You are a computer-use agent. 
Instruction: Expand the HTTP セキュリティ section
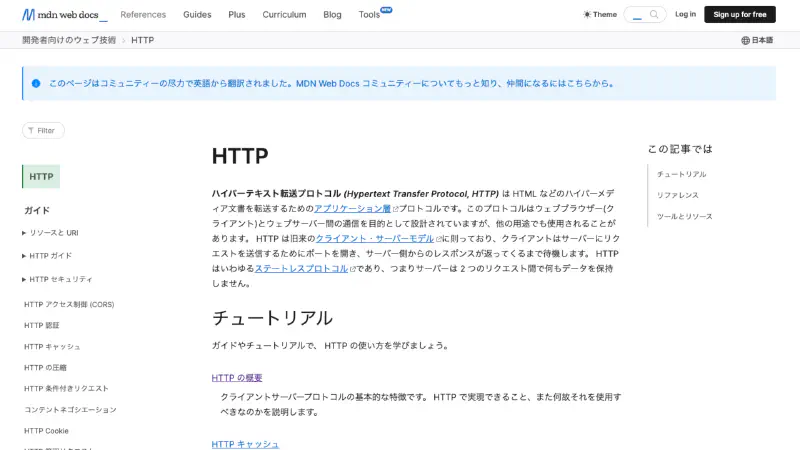click(24, 280)
